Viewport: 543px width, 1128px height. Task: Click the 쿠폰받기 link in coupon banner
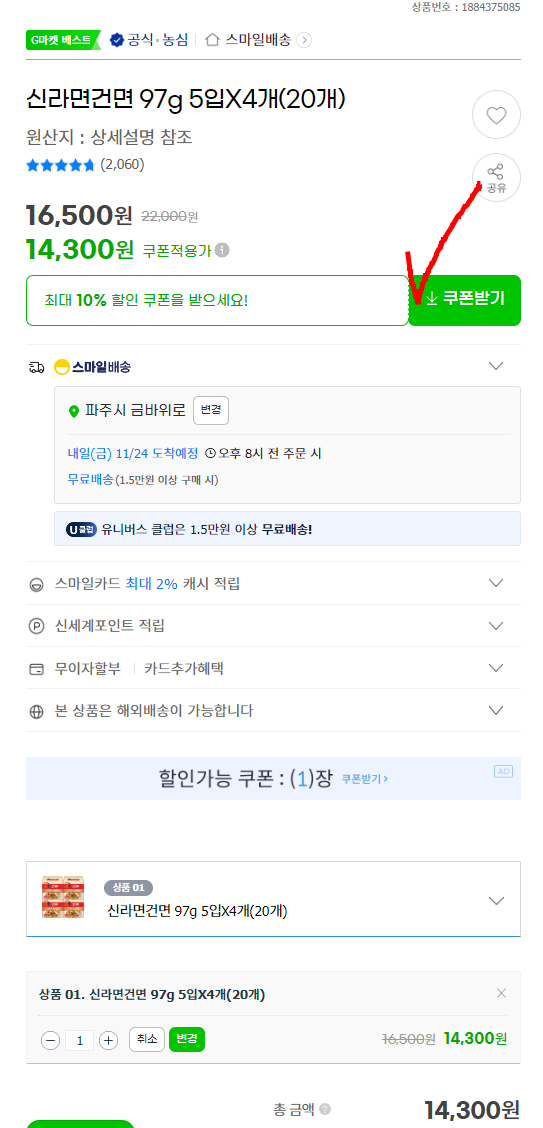point(365,779)
